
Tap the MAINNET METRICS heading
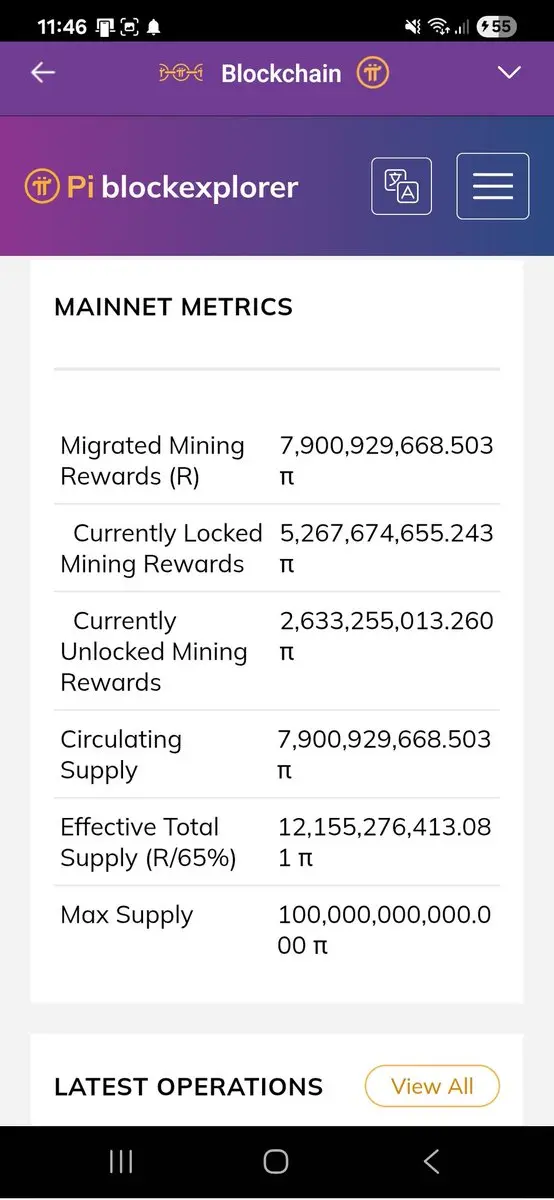174,307
